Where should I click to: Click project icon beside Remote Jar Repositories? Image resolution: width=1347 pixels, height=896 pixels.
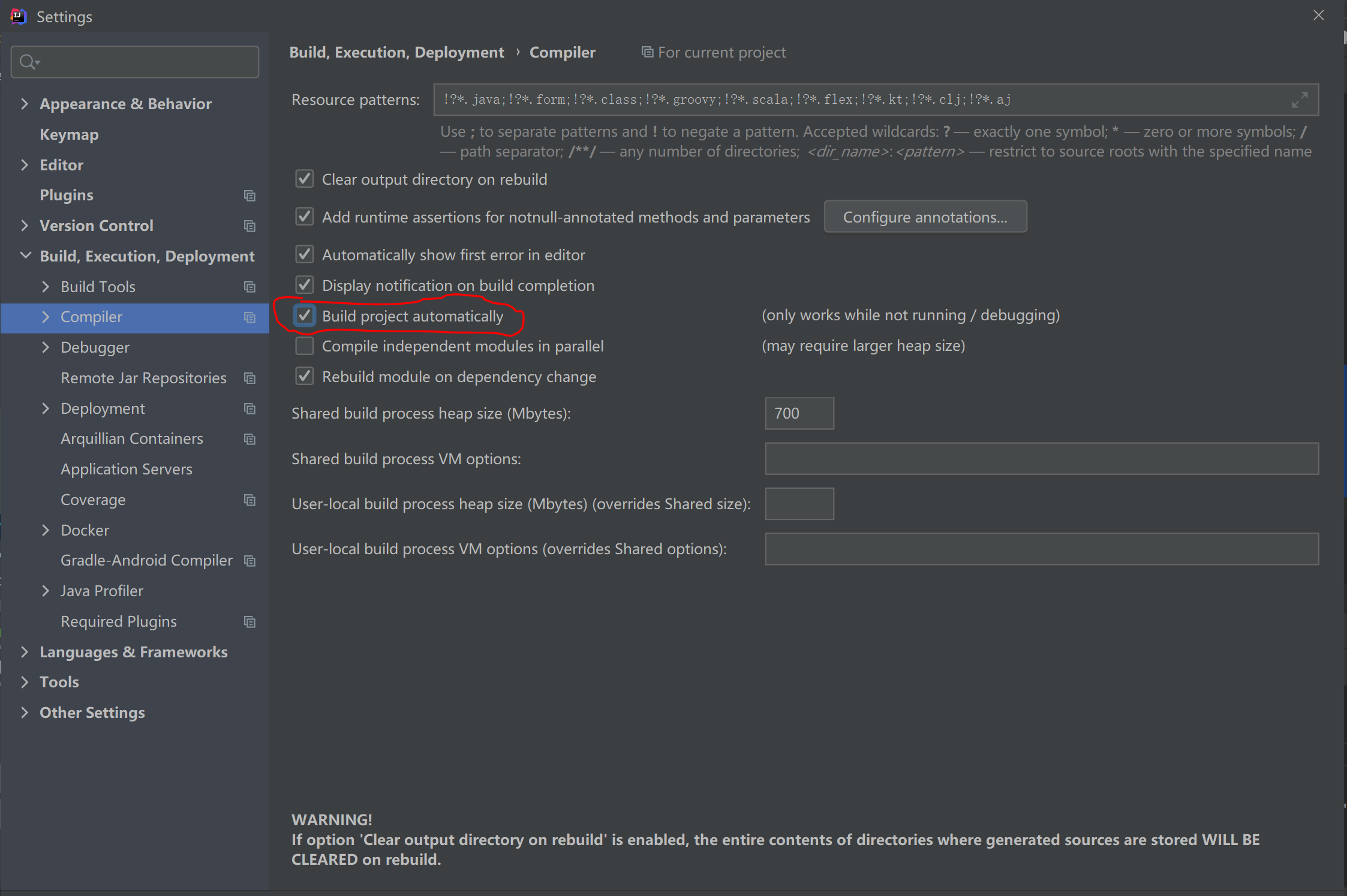click(249, 378)
